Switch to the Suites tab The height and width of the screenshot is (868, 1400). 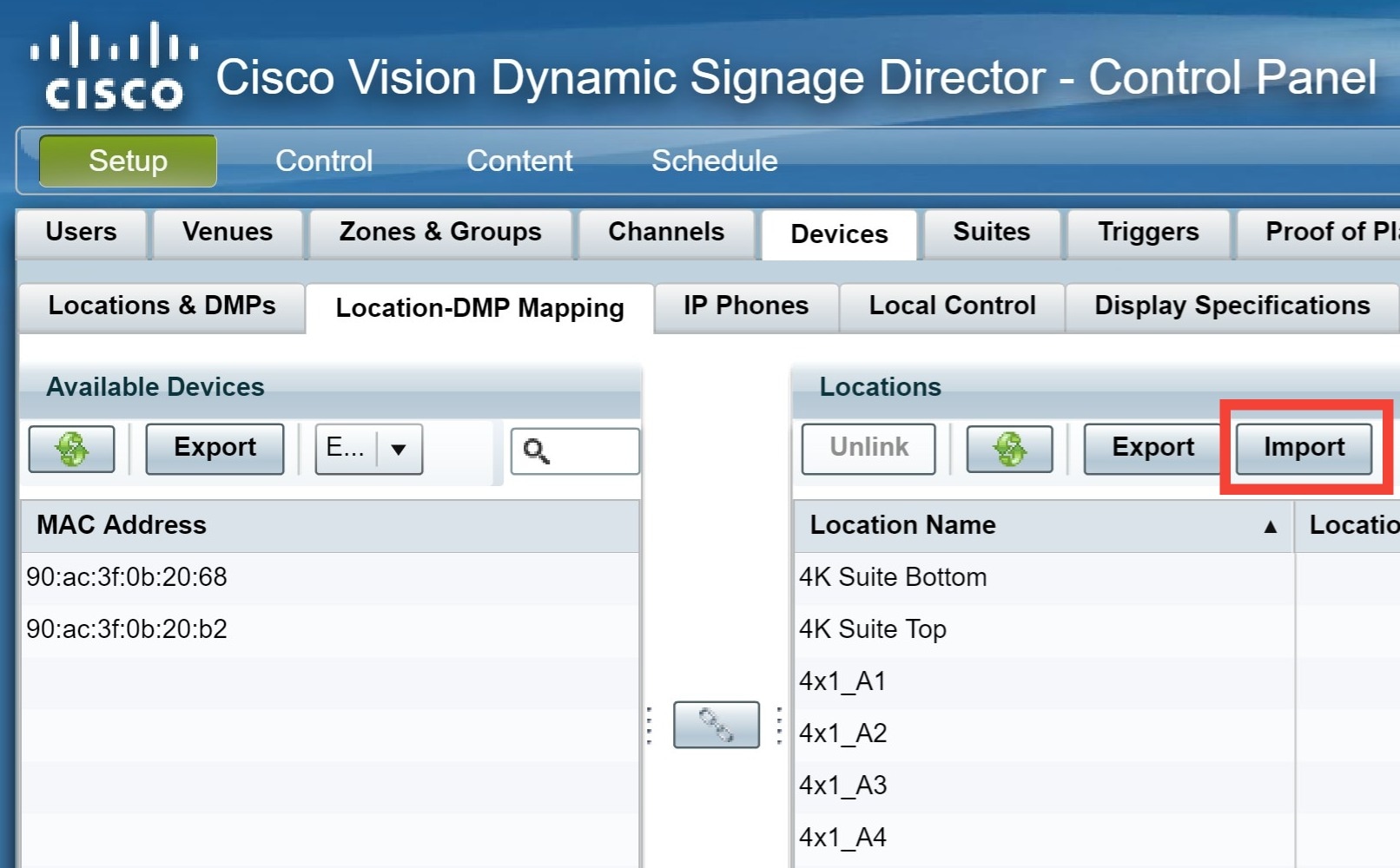(991, 232)
